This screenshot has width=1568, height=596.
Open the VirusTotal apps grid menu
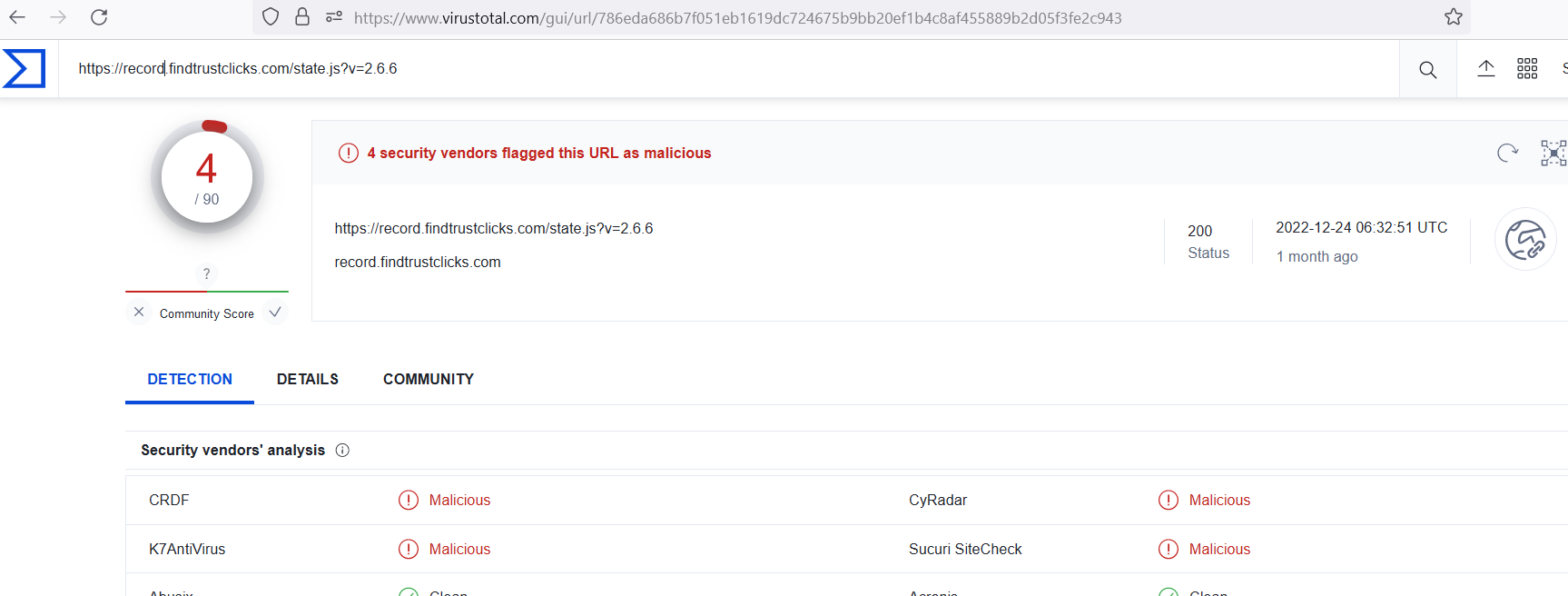pos(1527,68)
